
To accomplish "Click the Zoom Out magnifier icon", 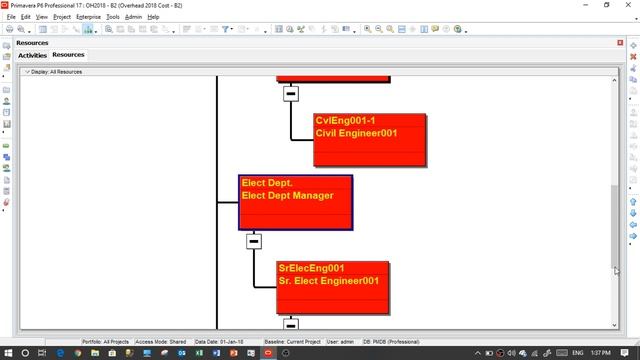I will [x=379, y=29].
